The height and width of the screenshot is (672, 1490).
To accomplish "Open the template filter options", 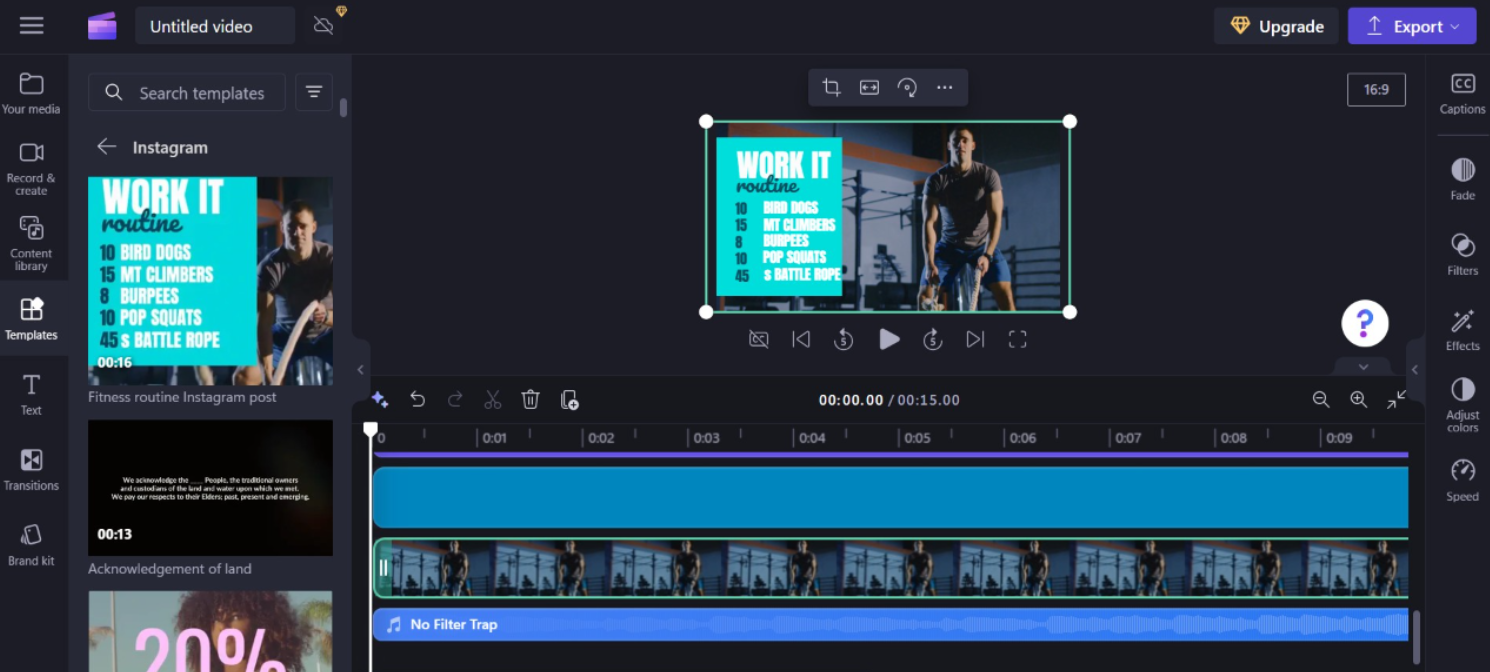I will (314, 92).
